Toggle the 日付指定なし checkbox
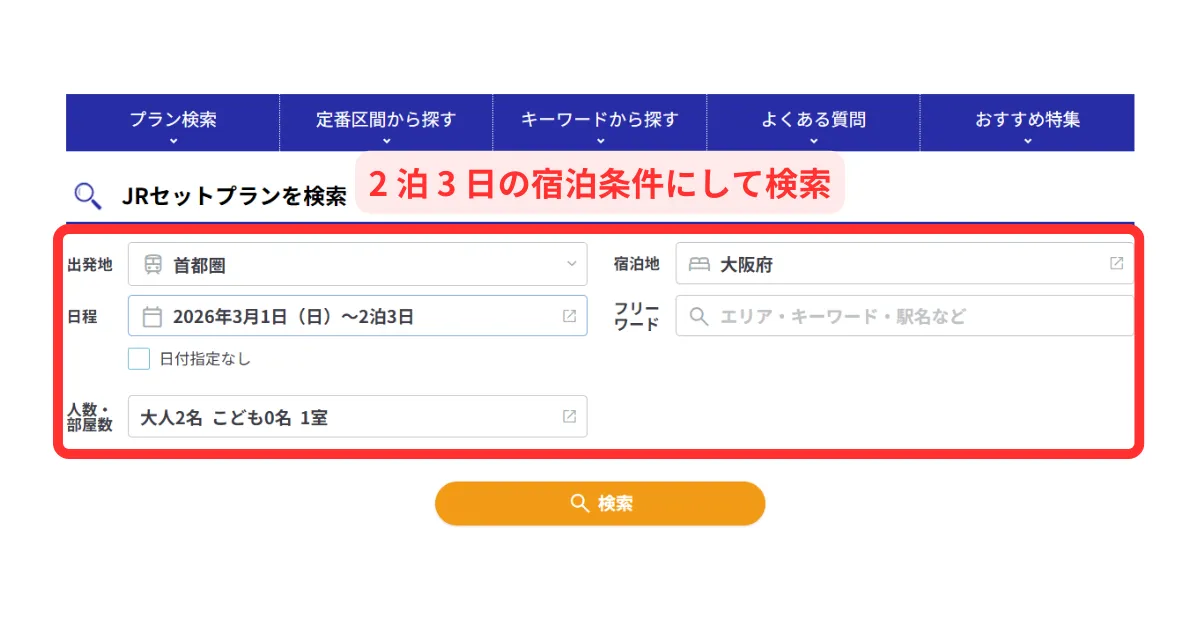Viewport: 1200px width, 630px height. click(139, 359)
